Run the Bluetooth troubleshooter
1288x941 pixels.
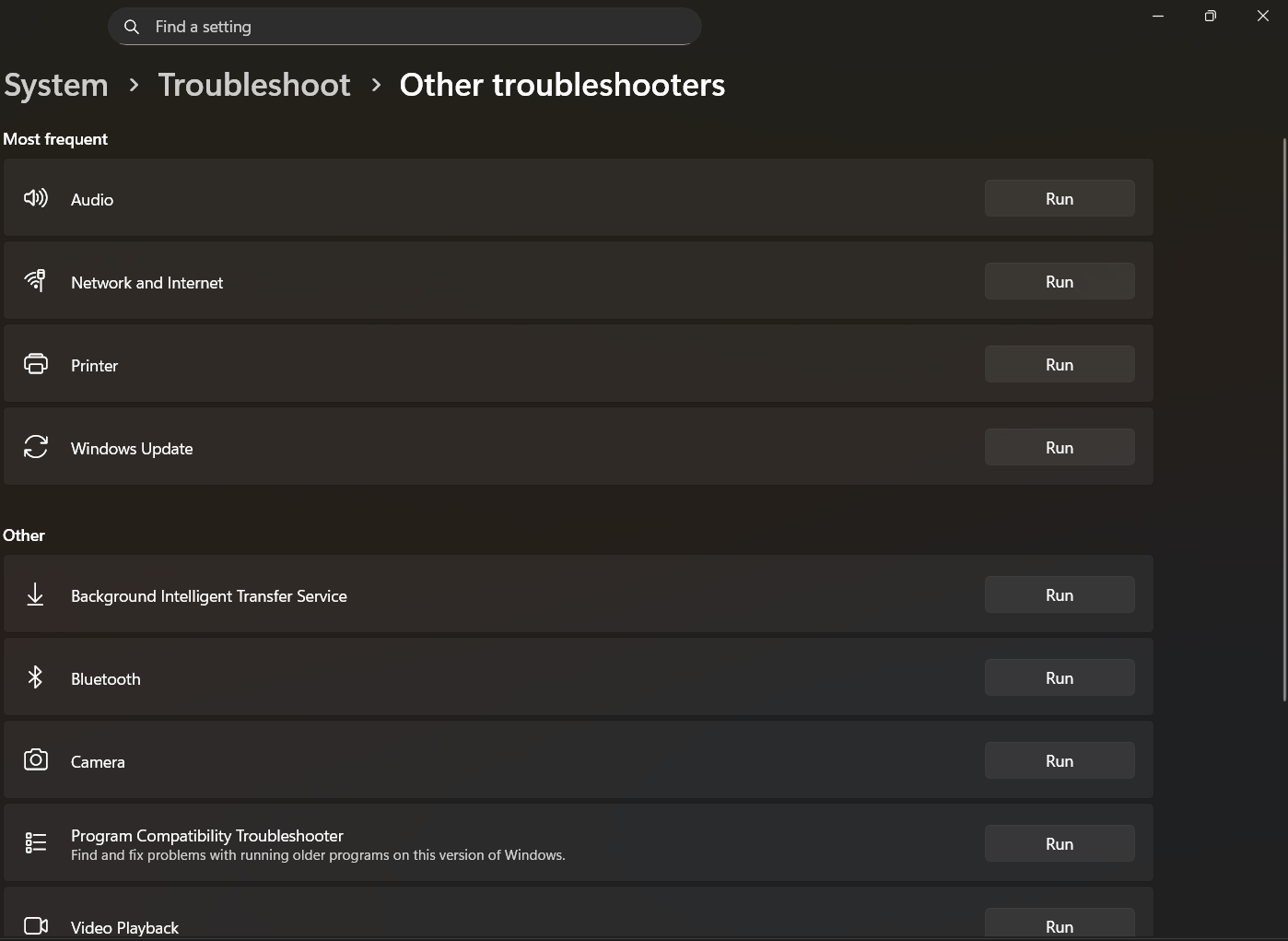click(x=1060, y=677)
